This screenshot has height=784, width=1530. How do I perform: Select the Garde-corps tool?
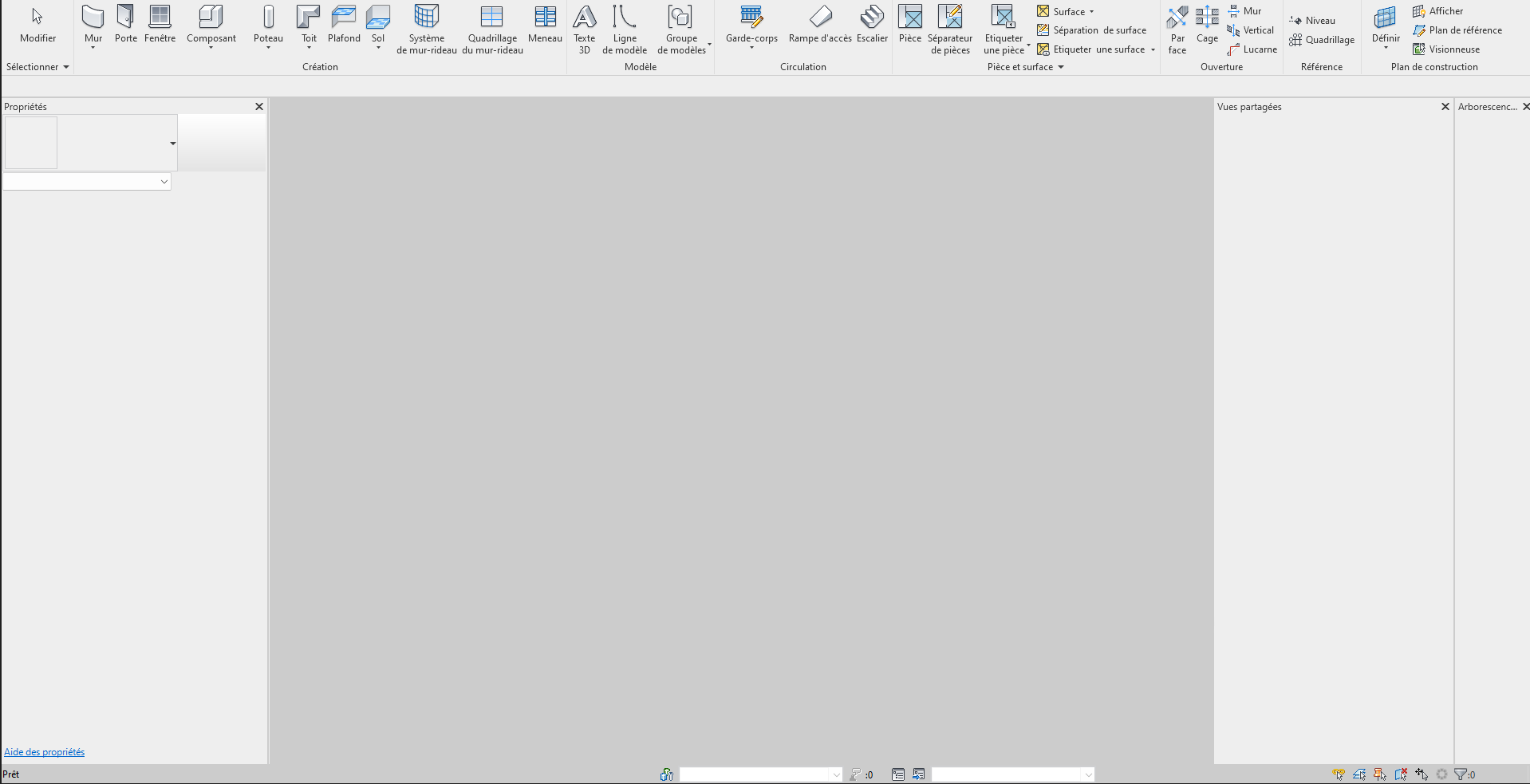click(x=751, y=24)
